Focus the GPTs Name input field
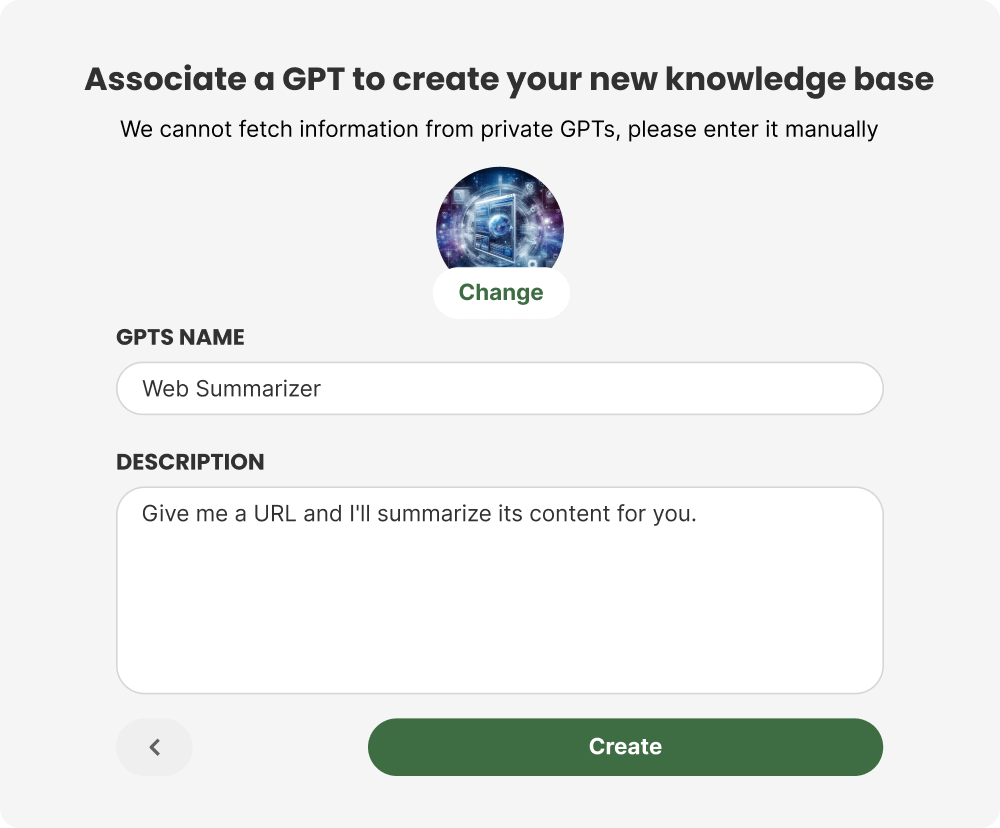This screenshot has height=828, width=1000. [500, 388]
